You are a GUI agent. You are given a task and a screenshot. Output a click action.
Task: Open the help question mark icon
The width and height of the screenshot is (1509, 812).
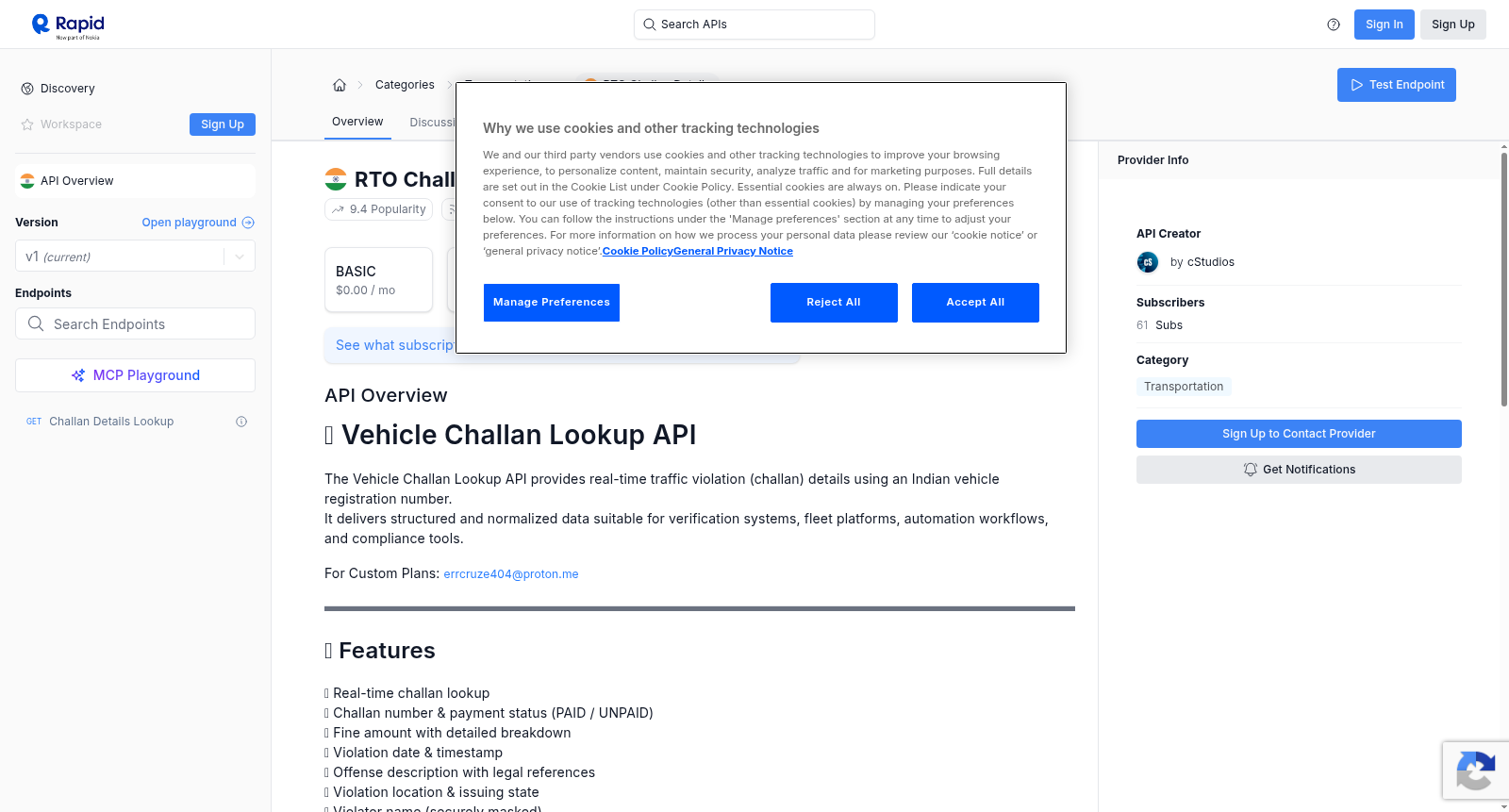[x=1334, y=25]
